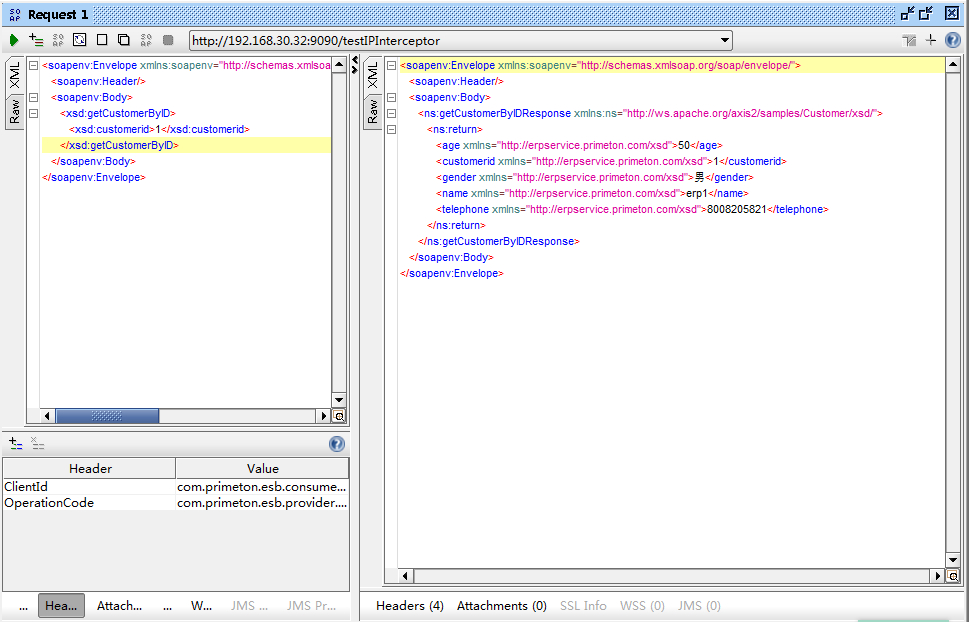Open the response Attachments (0) tab
Screen dimensions: 969x622
(x=501, y=605)
